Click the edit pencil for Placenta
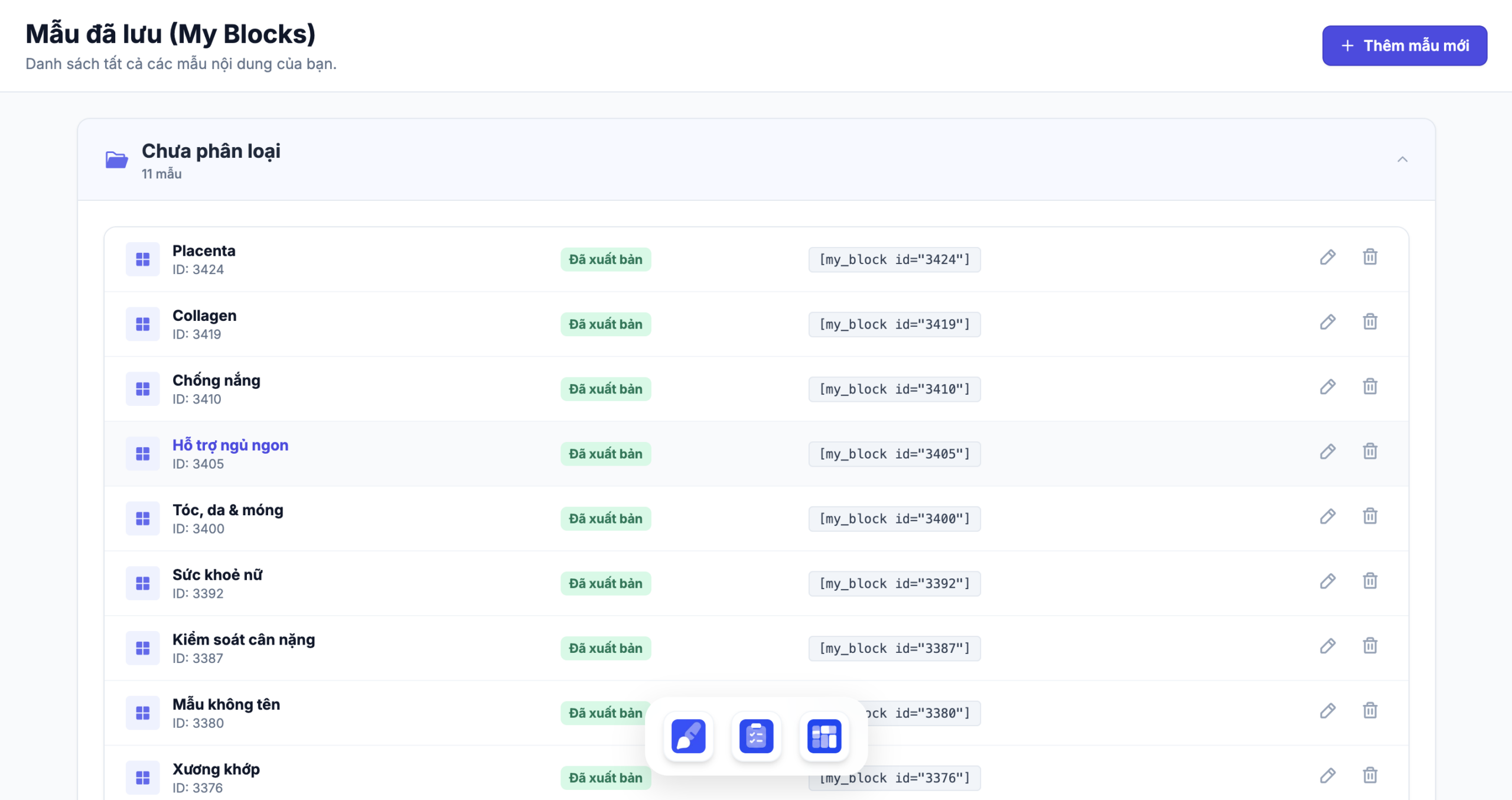The height and width of the screenshot is (800, 1512). [x=1328, y=257]
